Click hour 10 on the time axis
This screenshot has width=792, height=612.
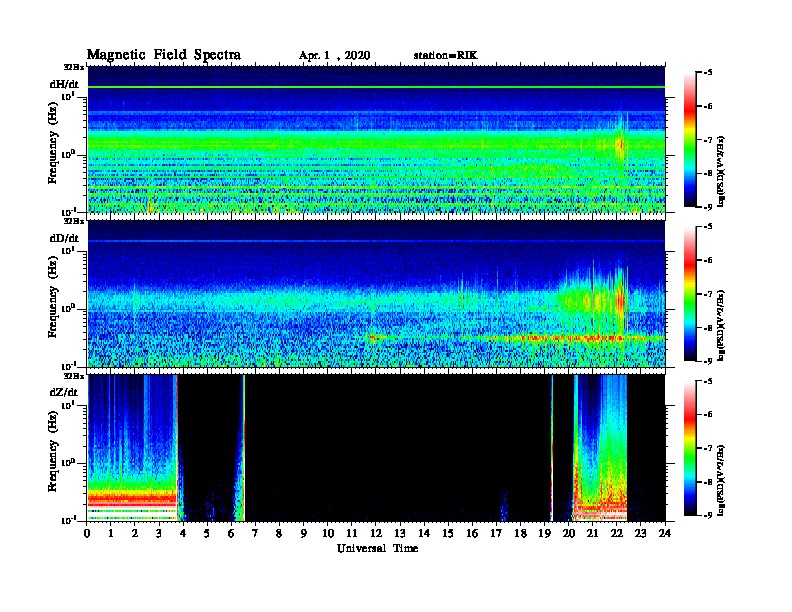click(x=328, y=533)
